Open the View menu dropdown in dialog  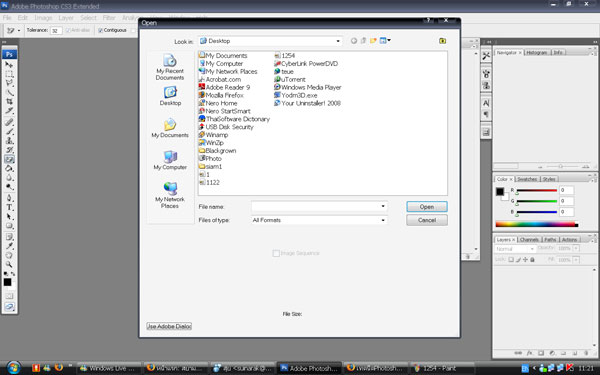click(x=385, y=41)
